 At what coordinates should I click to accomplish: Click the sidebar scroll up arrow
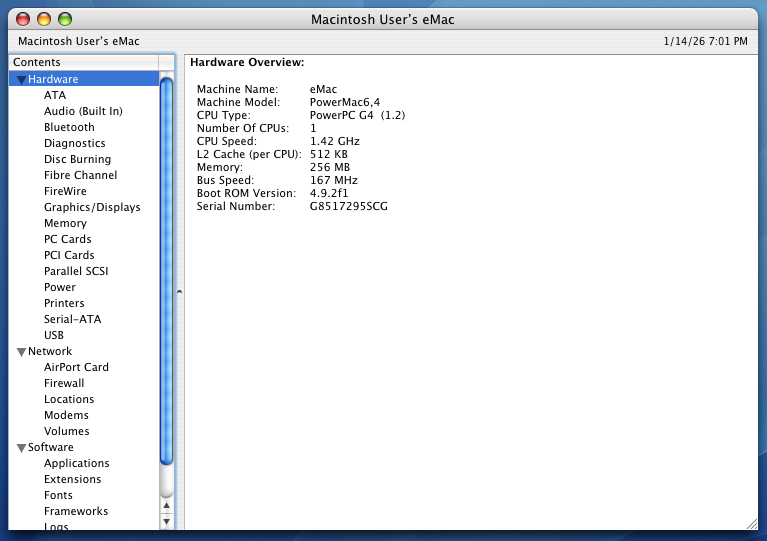click(x=166, y=506)
